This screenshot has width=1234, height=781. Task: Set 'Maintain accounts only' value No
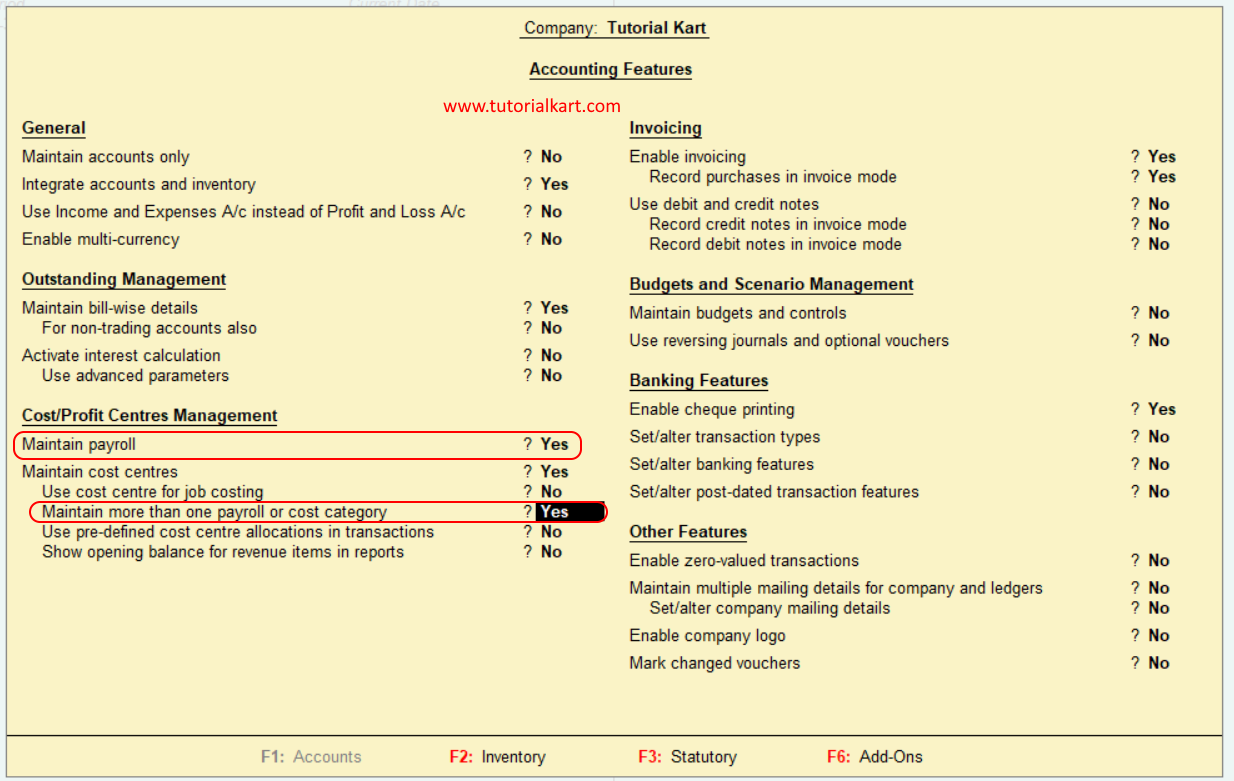551,157
